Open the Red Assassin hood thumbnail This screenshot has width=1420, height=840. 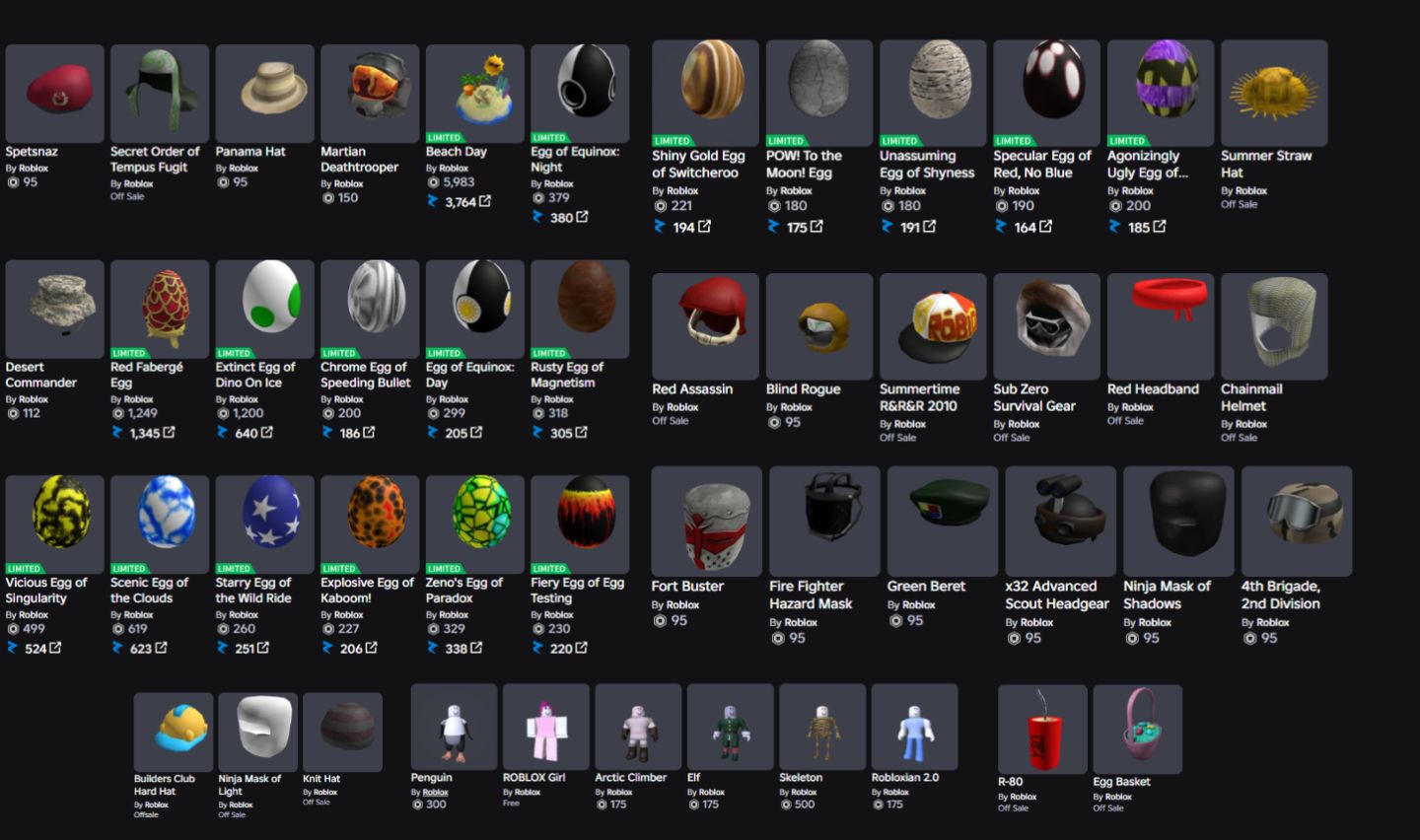pos(705,326)
